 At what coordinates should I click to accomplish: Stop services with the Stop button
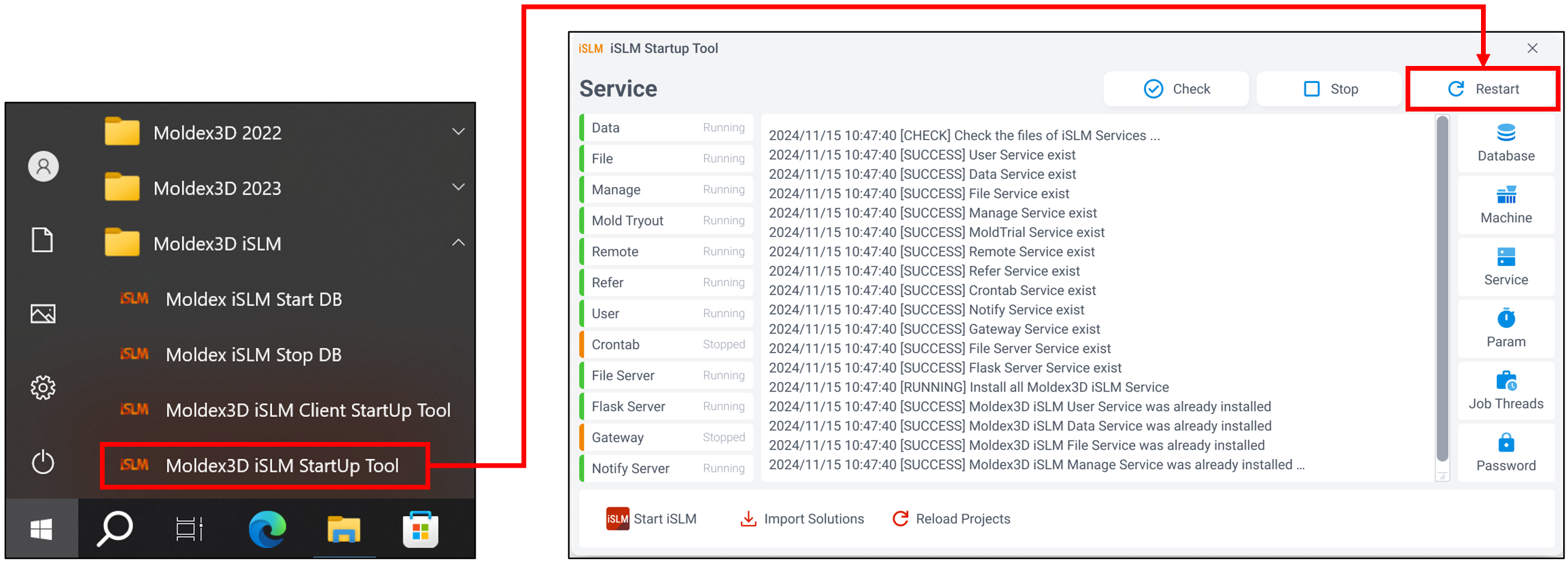pos(1330,89)
